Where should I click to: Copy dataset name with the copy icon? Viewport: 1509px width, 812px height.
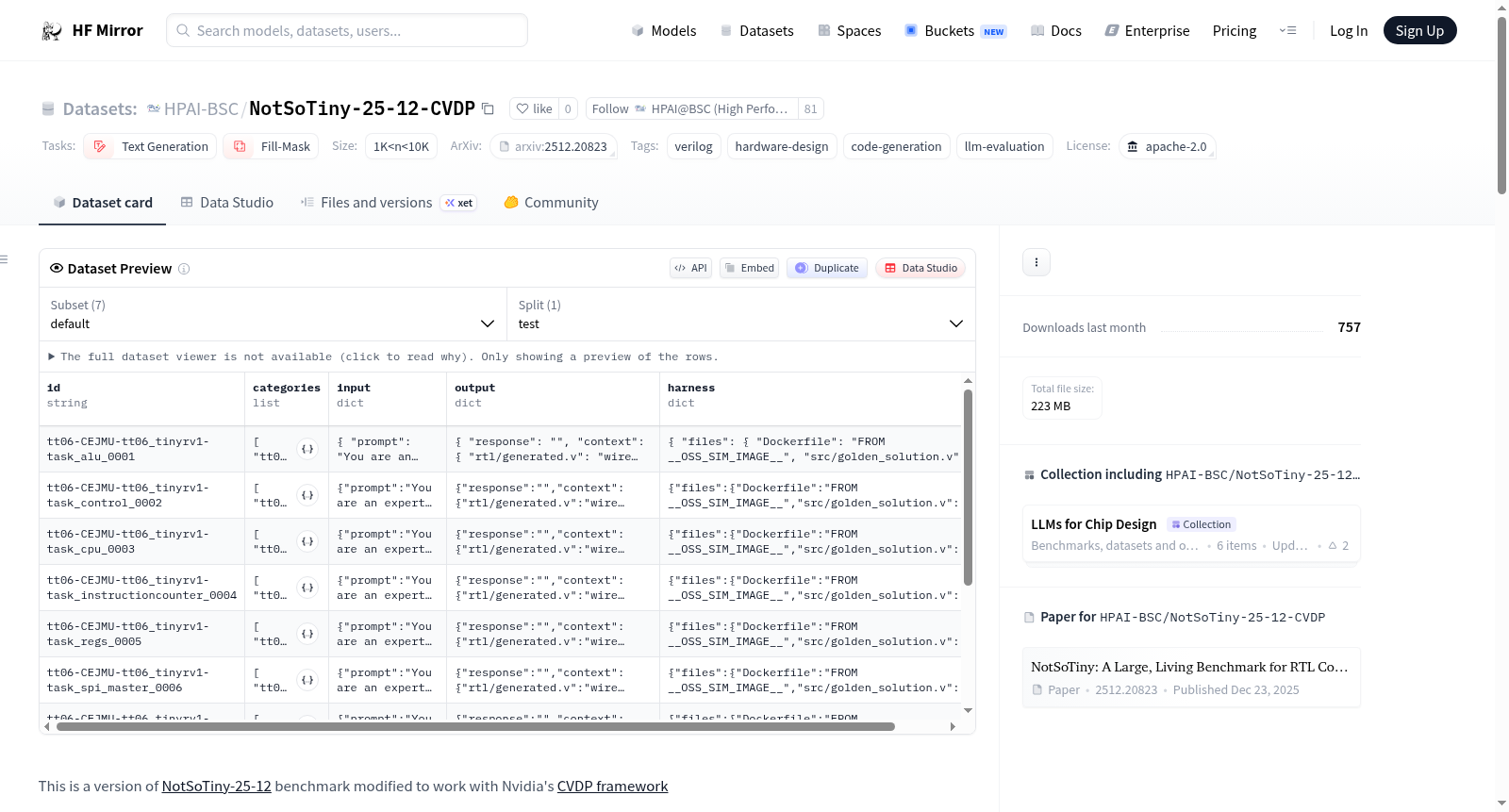(x=488, y=108)
